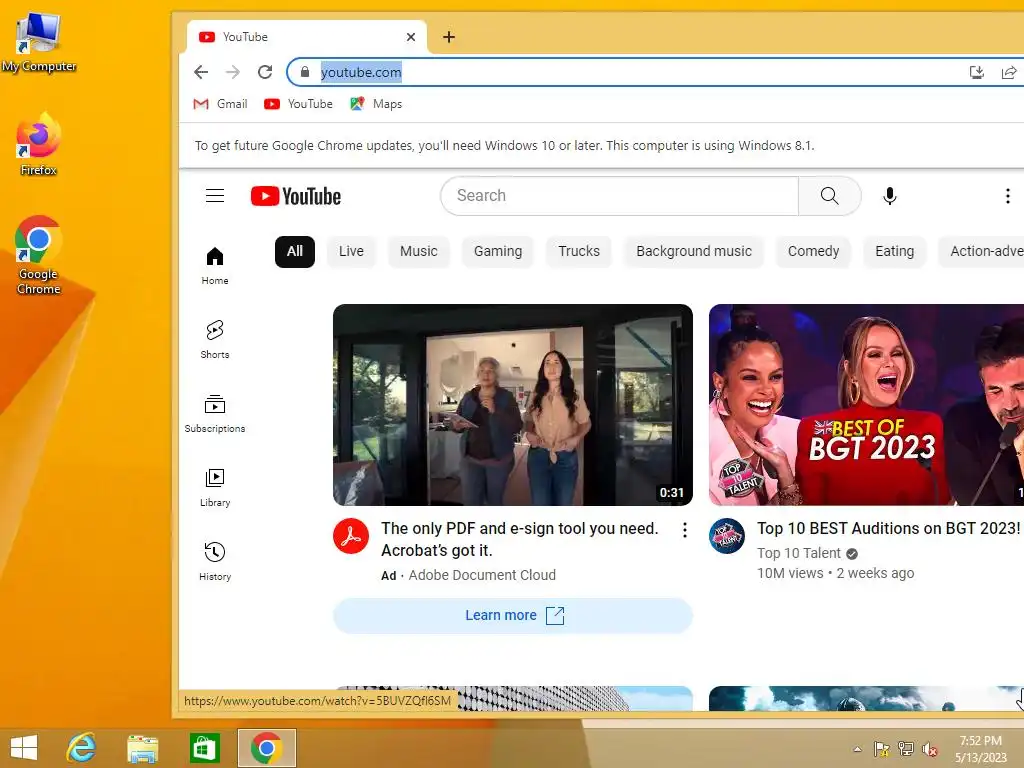Click the magnifier search button
The width and height of the screenshot is (1024, 768).
(829, 196)
